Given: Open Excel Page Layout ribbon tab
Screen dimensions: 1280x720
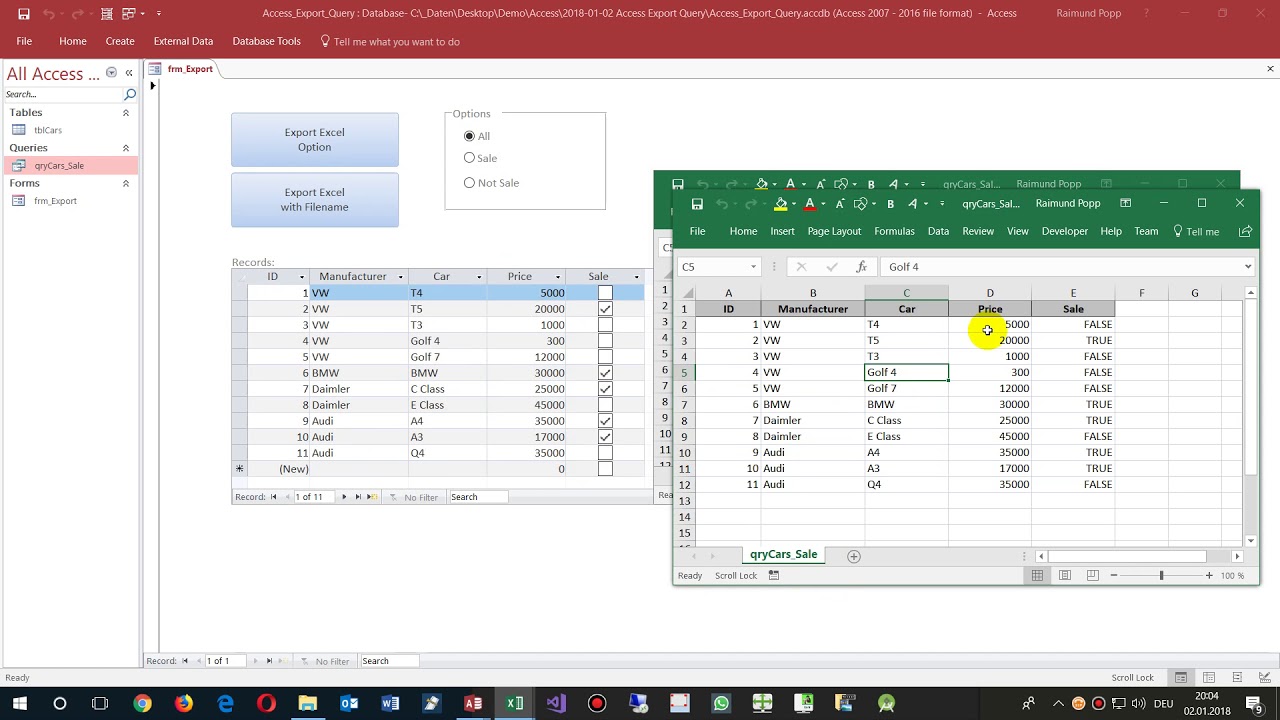Looking at the screenshot, I should (x=834, y=231).
